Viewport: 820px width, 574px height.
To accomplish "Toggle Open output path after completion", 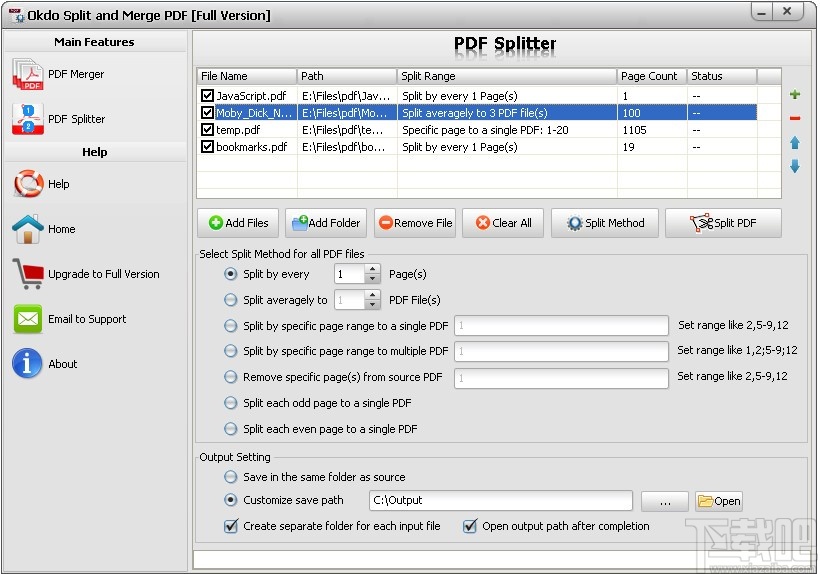I will click(470, 526).
